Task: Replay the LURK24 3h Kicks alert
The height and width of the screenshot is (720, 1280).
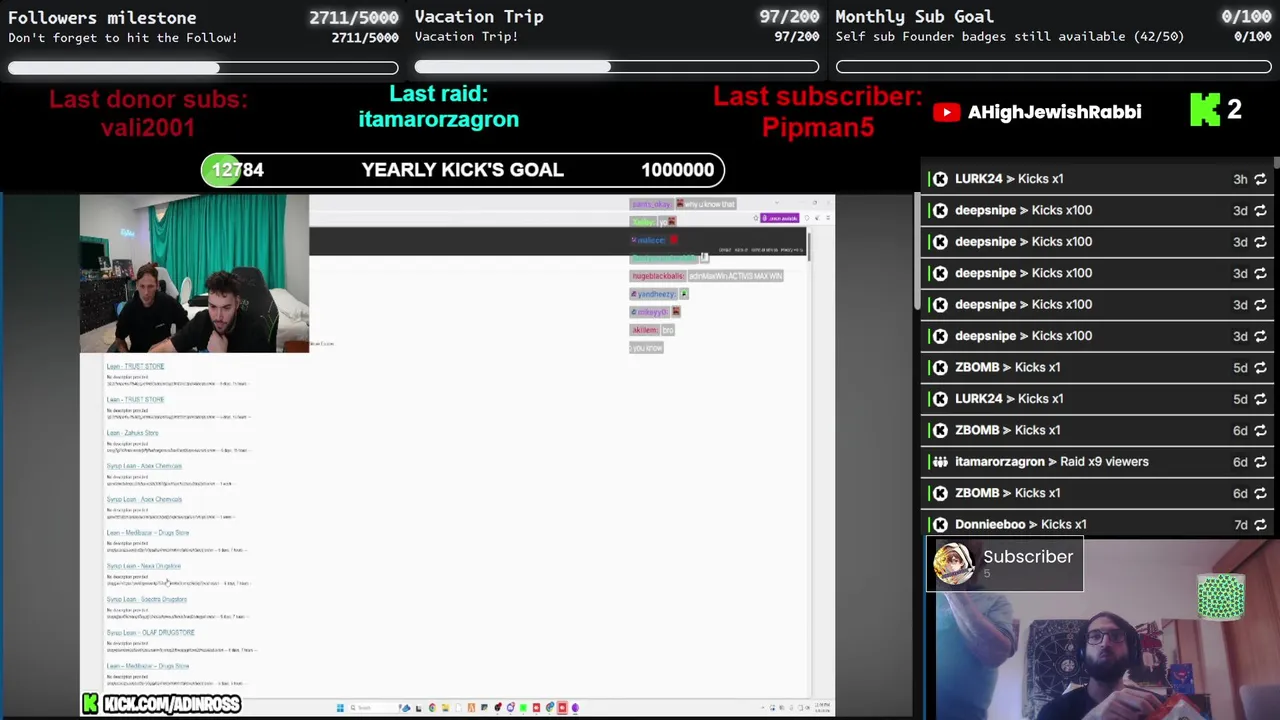Action: point(1260,179)
